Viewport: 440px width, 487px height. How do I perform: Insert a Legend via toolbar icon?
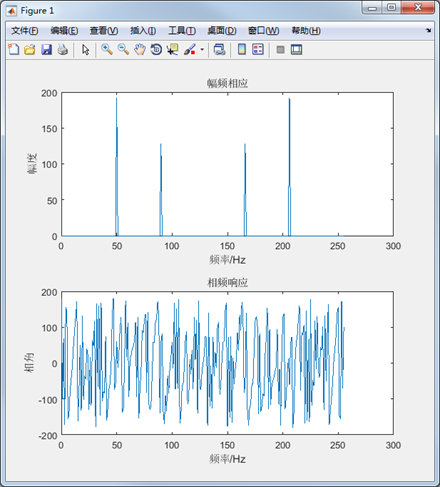(258, 50)
